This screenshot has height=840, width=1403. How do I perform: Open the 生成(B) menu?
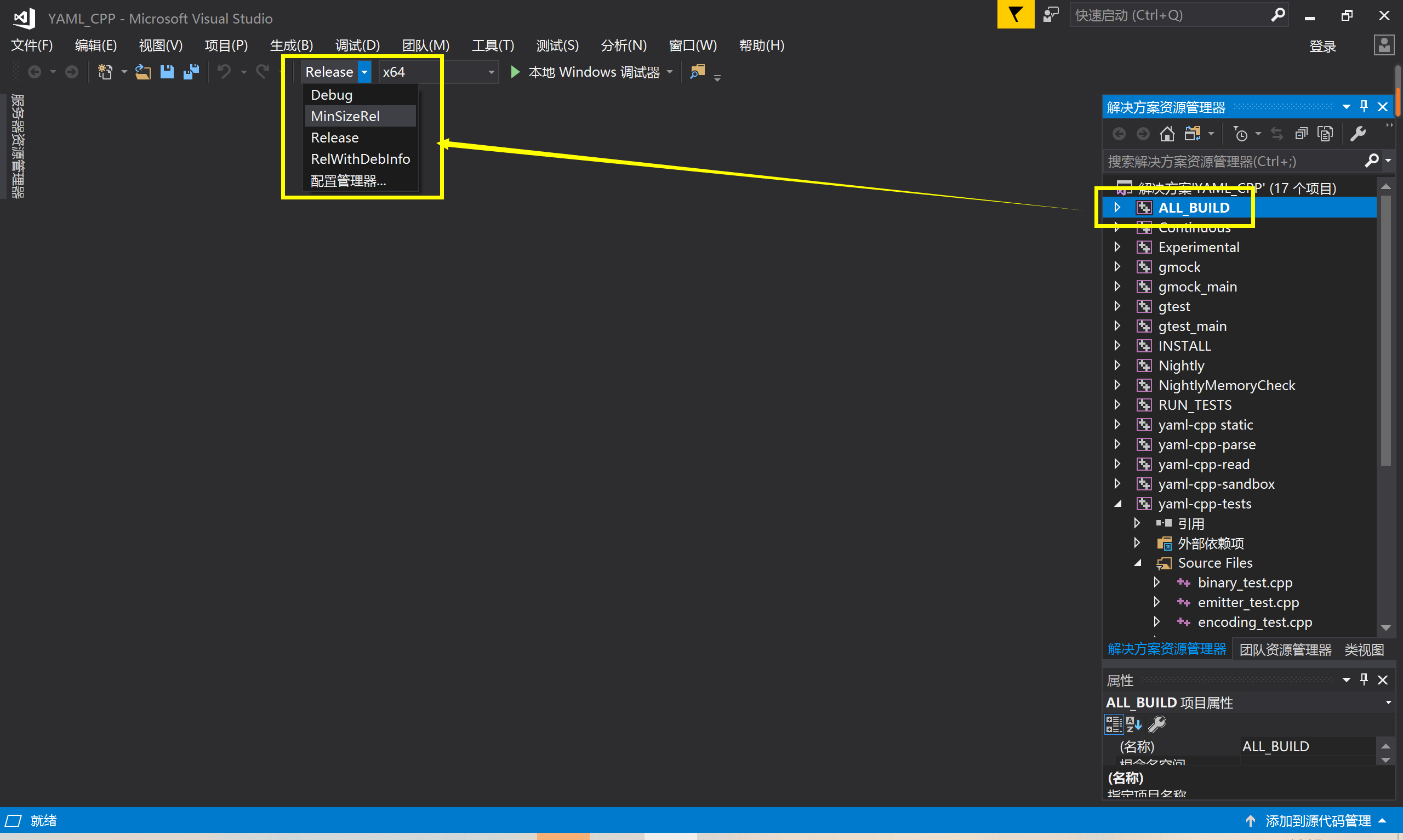[x=292, y=45]
